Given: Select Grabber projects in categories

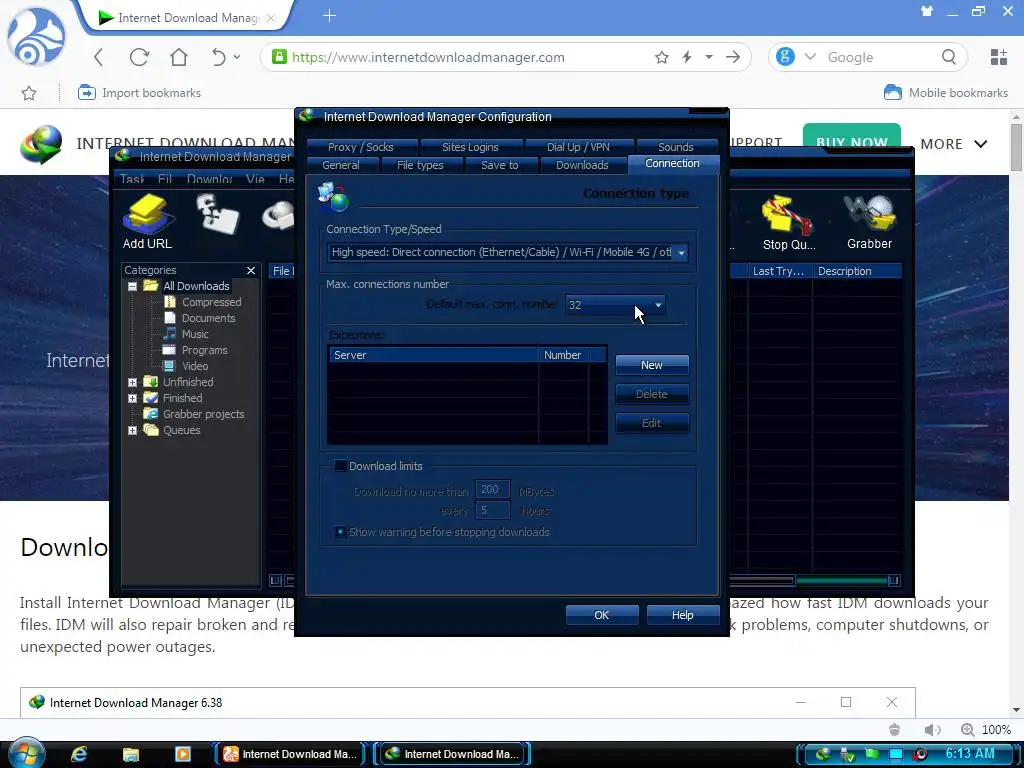Looking at the screenshot, I should [203, 414].
